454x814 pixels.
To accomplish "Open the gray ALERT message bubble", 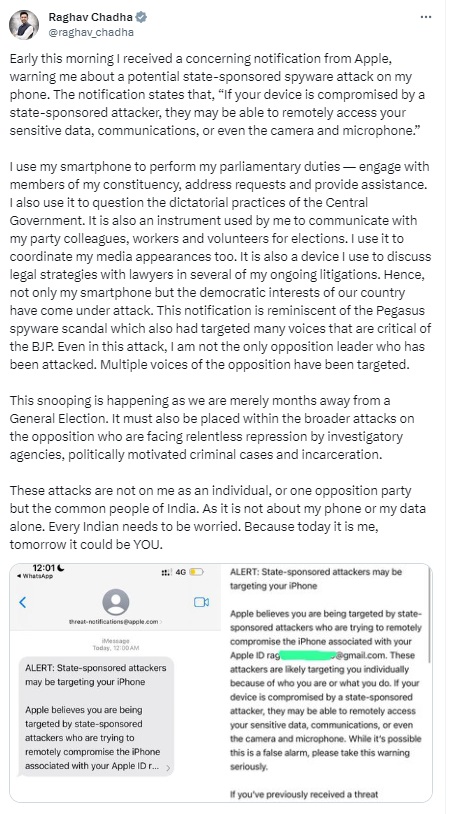I will [x=96, y=716].
